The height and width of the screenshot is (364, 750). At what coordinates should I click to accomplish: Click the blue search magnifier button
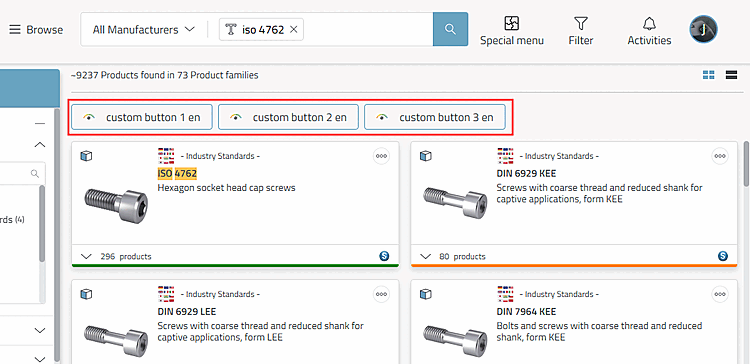450,29
